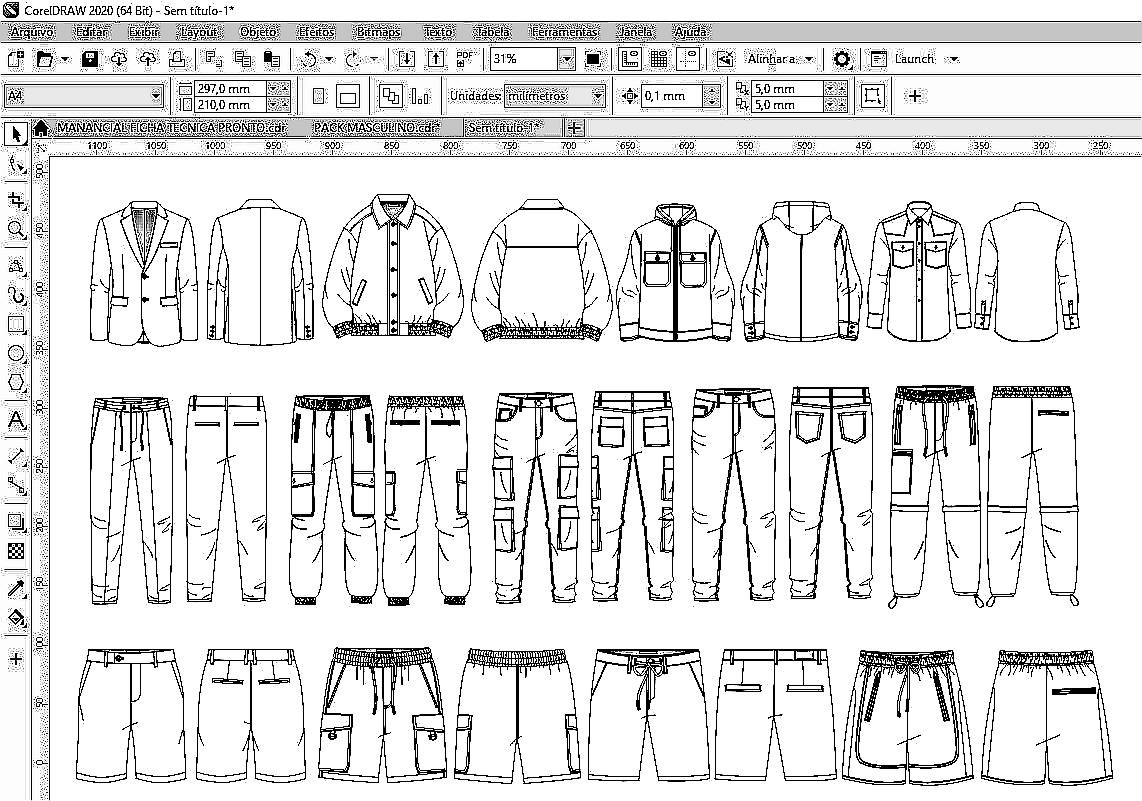The height and width of the screenshot is (801, 1142).
Task: Click the cloud upload icon
Action: pos(148,59)
